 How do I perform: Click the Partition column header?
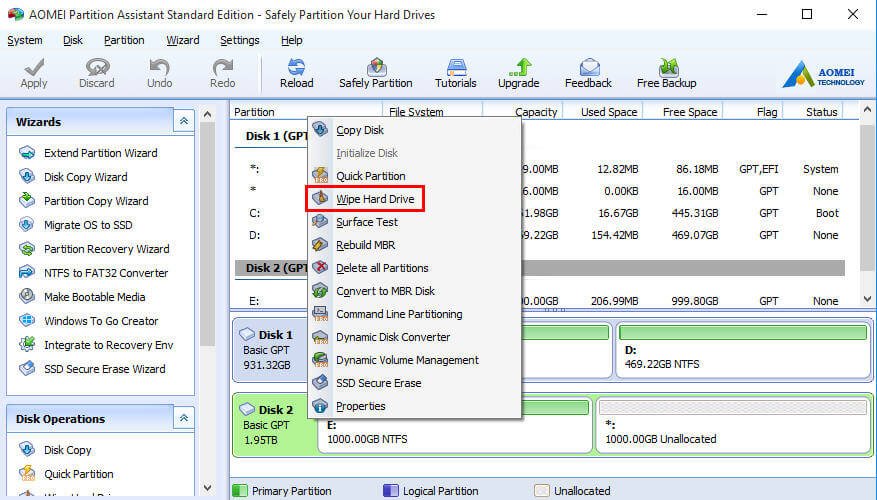(254, 112)
